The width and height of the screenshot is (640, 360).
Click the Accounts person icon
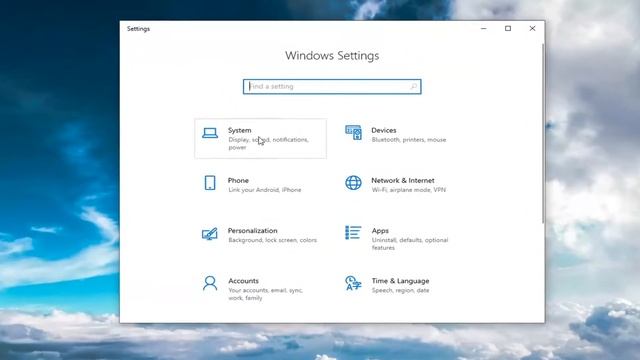pos(210,283)
